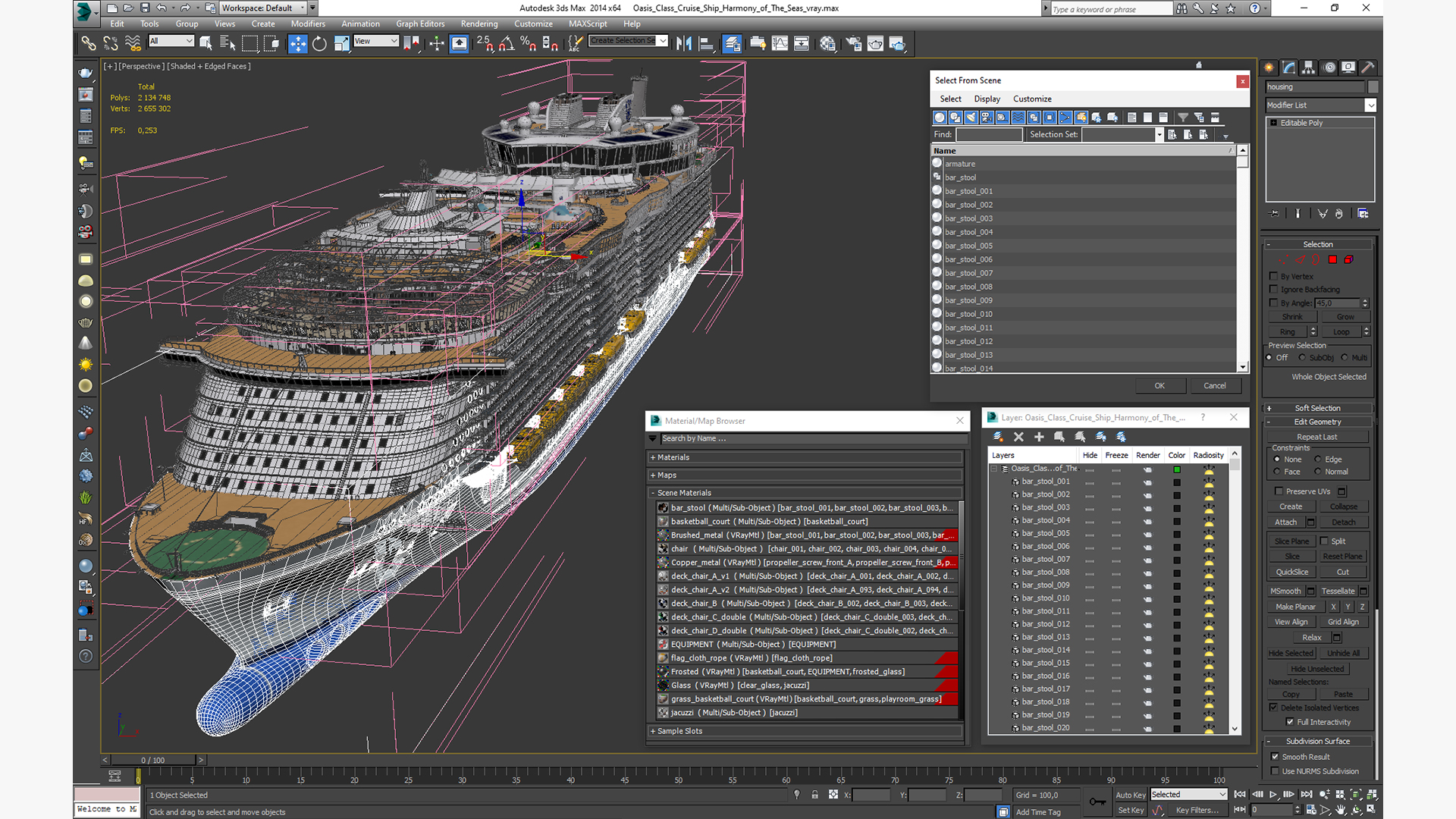Toggle Display Lights filter in Select From Scene
This screenshot has width=1456, height=819.
(x=971, y=118)
